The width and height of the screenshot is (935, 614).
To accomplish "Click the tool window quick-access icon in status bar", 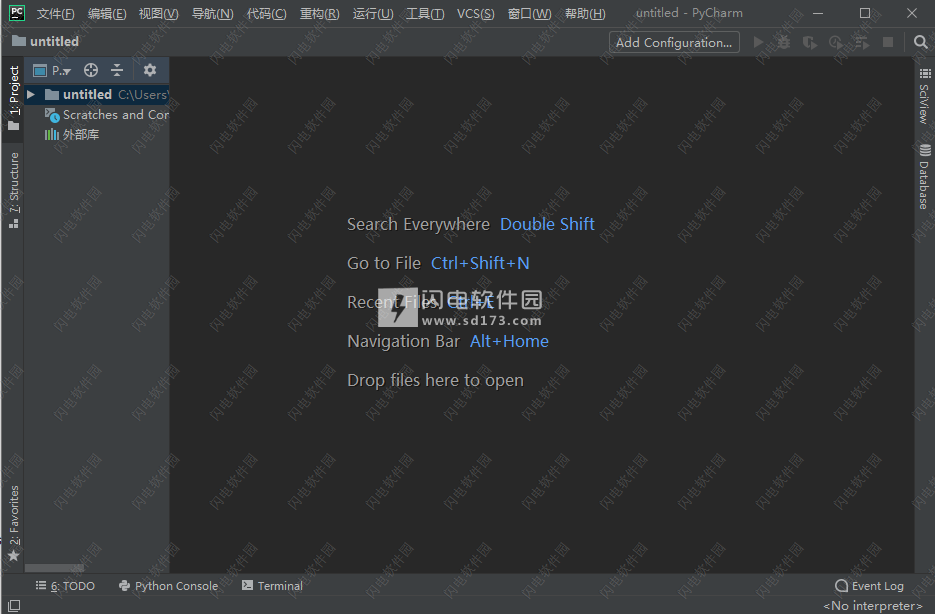I will click(x=14, y=606).
